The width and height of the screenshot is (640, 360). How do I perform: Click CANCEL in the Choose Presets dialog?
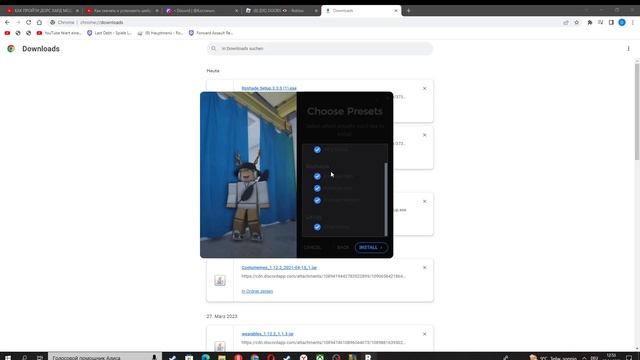tap(313, 248)
